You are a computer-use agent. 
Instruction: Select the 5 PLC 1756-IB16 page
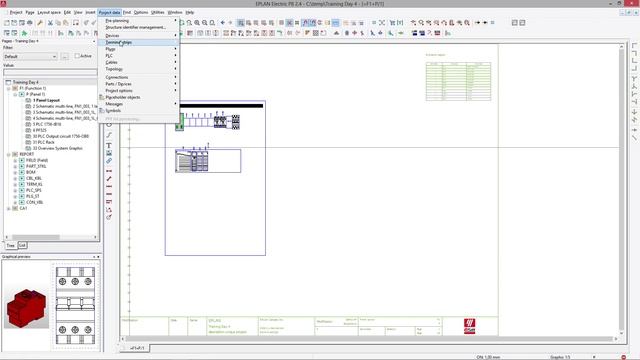pos(47,124)
